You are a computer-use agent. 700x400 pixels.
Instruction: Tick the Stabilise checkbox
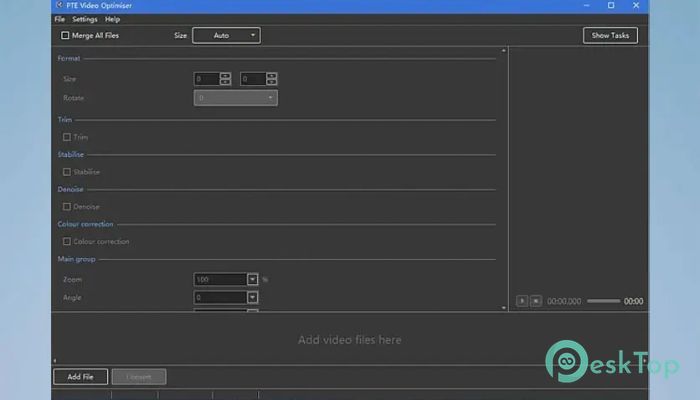tap(67, 172)
